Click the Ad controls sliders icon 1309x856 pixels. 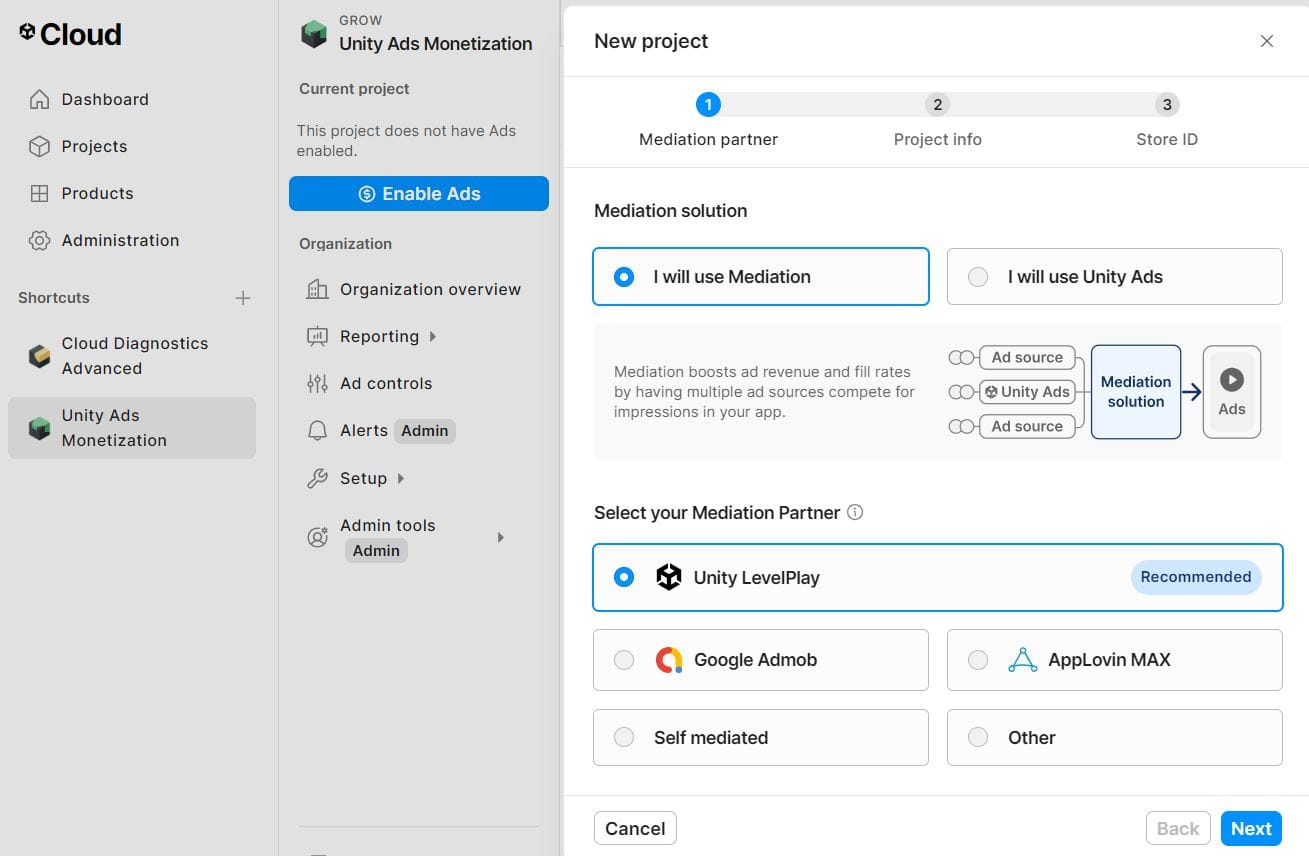coord(317,383)
